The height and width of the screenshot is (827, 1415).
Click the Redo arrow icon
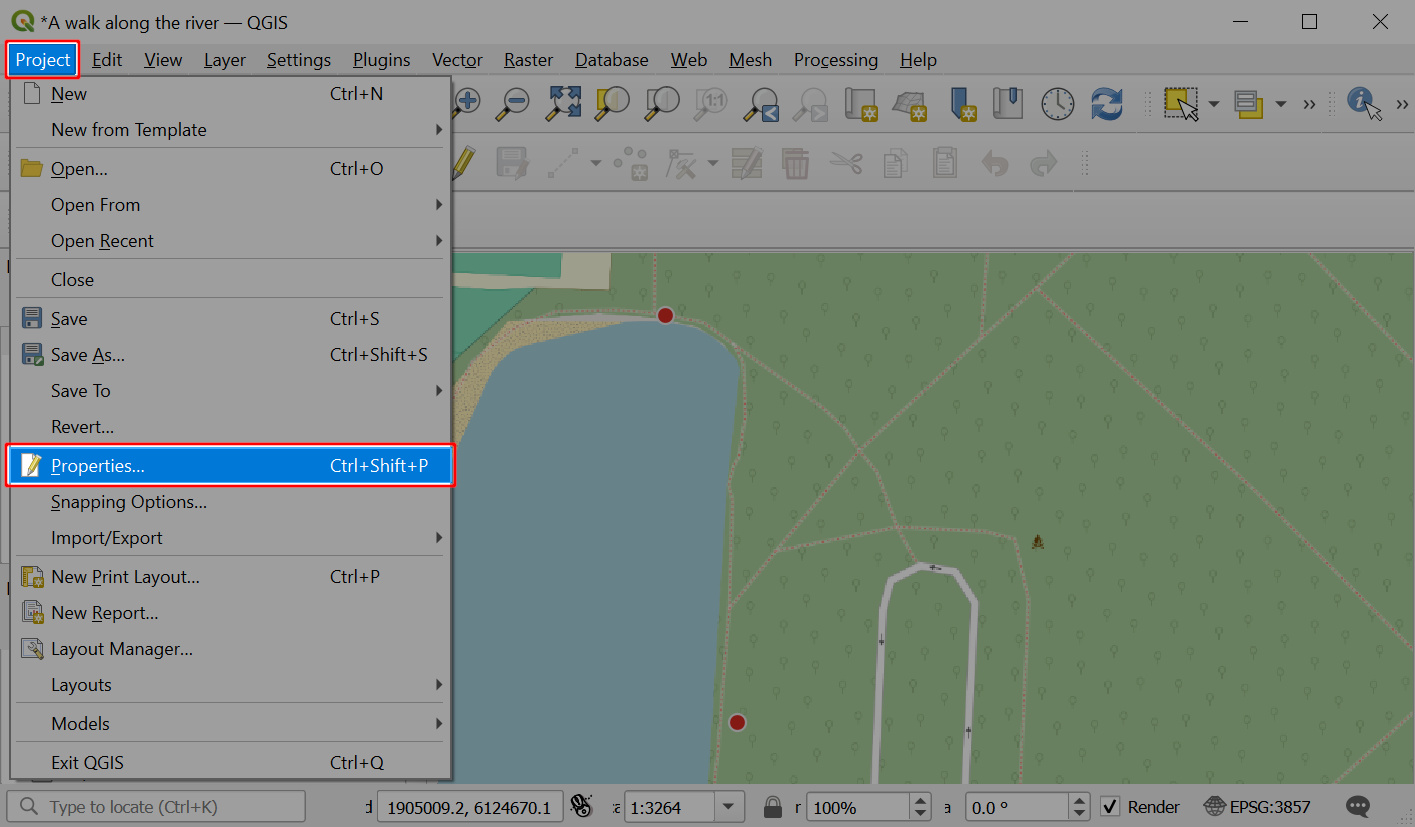pos(1043,163)
